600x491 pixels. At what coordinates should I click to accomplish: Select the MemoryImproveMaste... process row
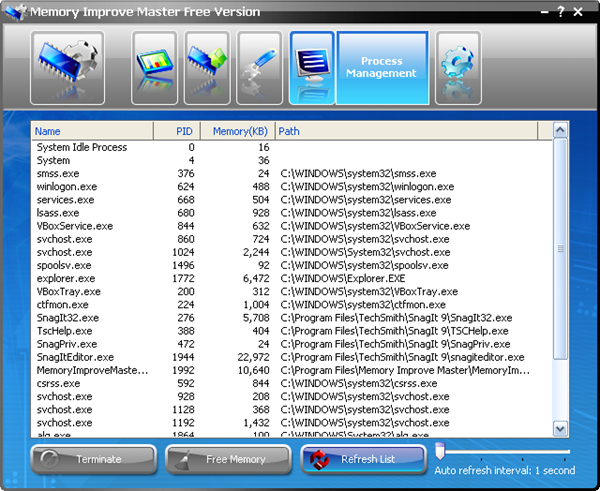click(x=292, y=370)
